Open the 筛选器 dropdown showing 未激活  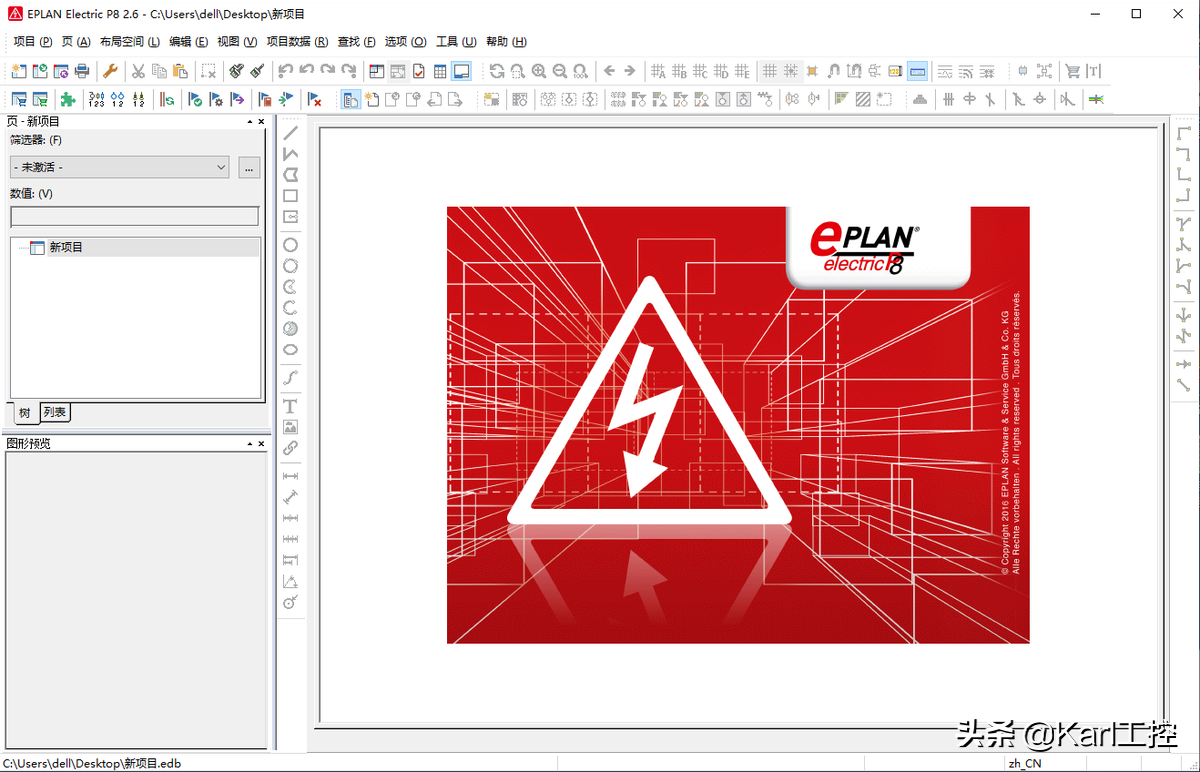tap(120, 167)
